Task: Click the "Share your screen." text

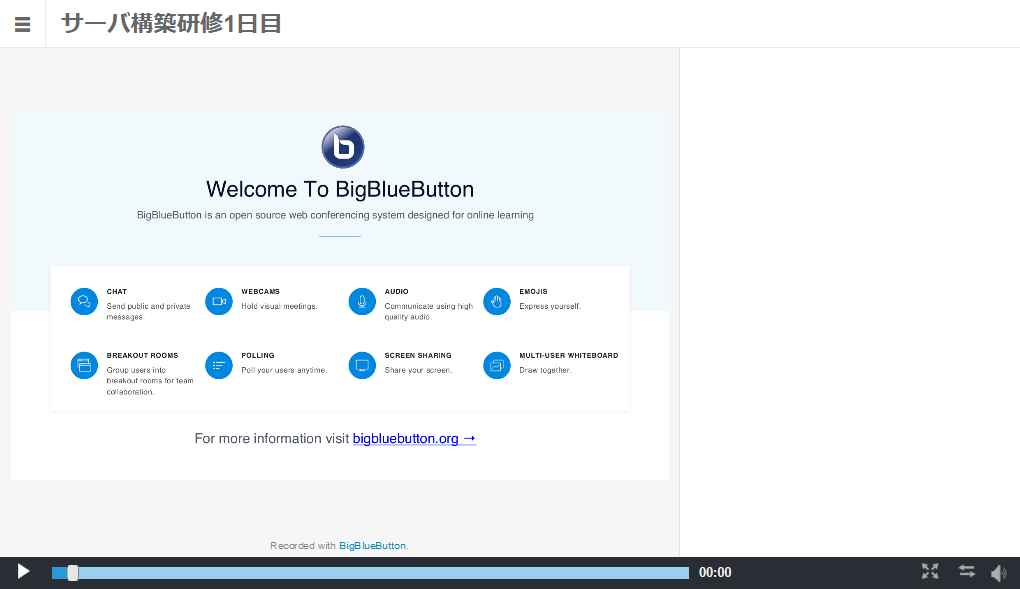Action: click(418, 370)
